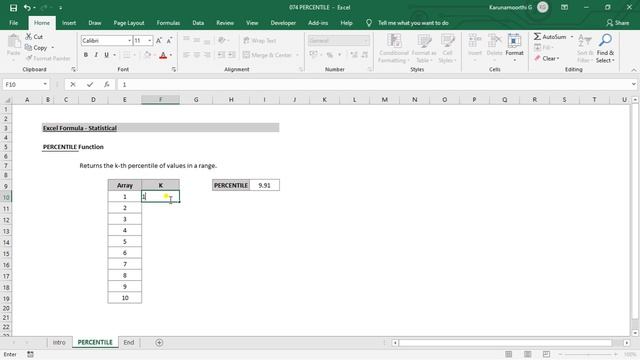The image size is (640, 360).
Task: Click account name Karunamoorthi G
Action: pos(510,7)
